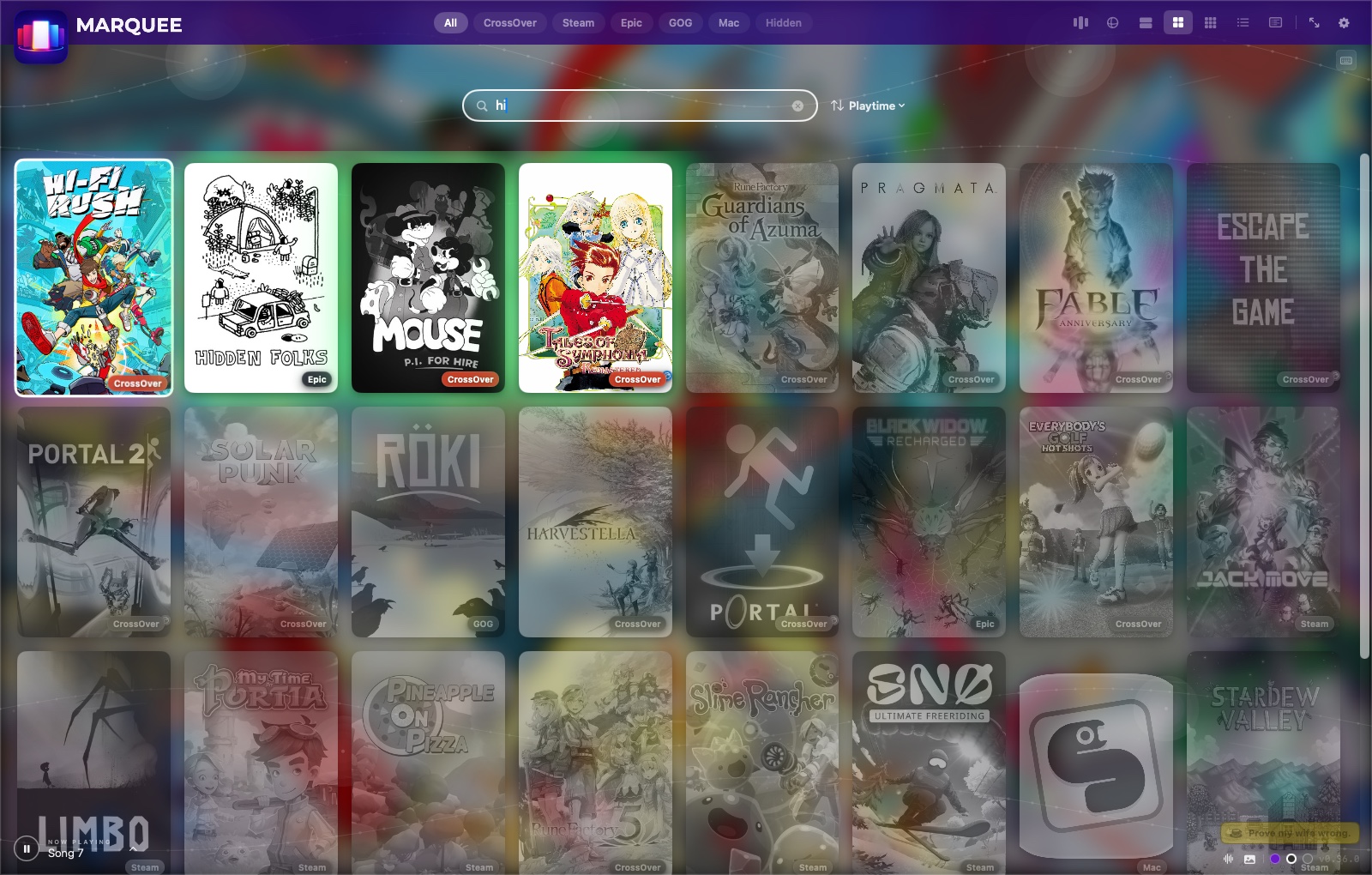Image resolution: width=1372 pixels, height=875 pixels.
Task: Select the Epic filter tab
Action: (x=631, y=23)
